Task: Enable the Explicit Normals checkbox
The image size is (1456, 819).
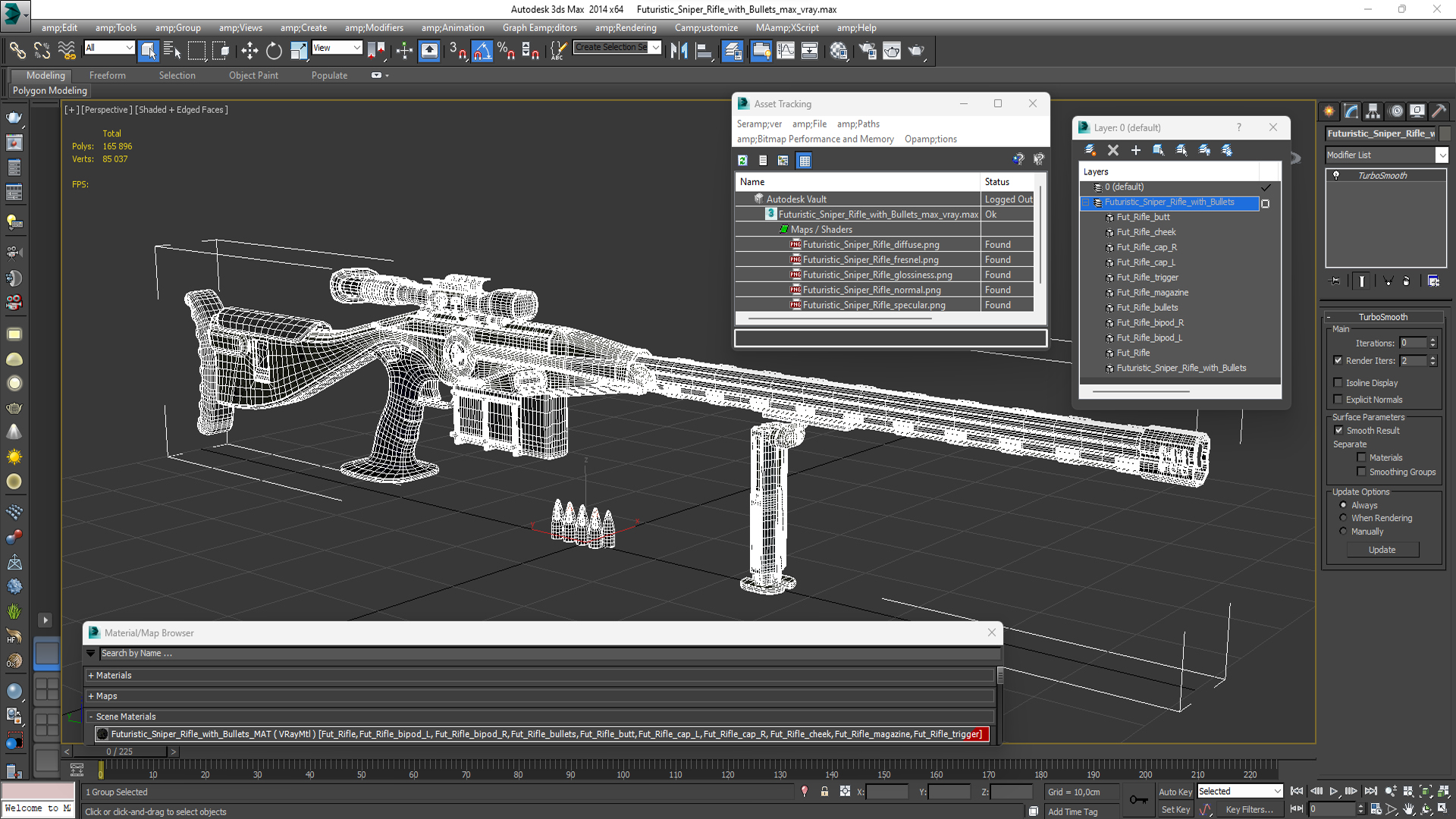Action: coord(1338,400)
